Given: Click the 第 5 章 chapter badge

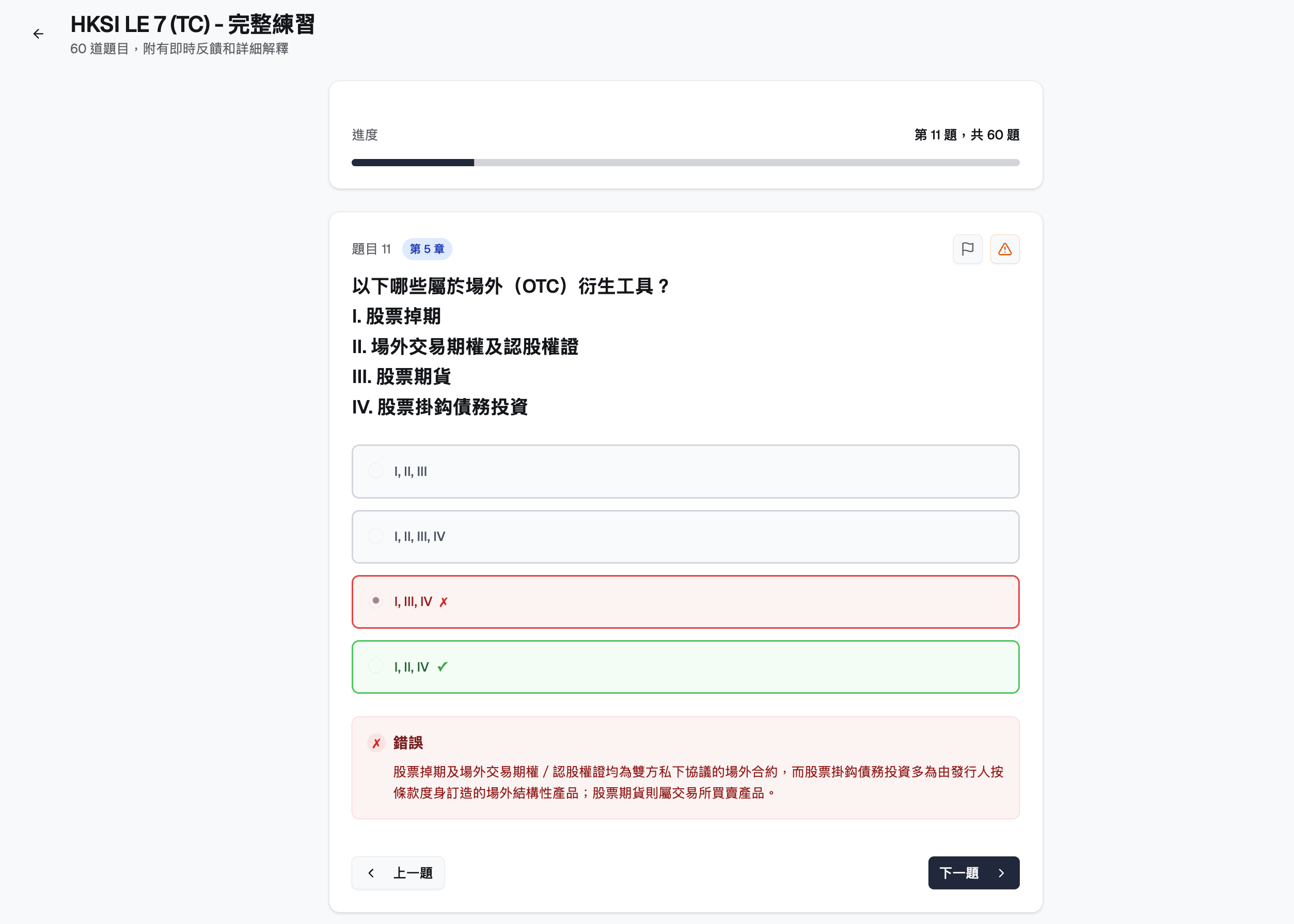Looking at the screenshot, I should [x=427, y=249].
